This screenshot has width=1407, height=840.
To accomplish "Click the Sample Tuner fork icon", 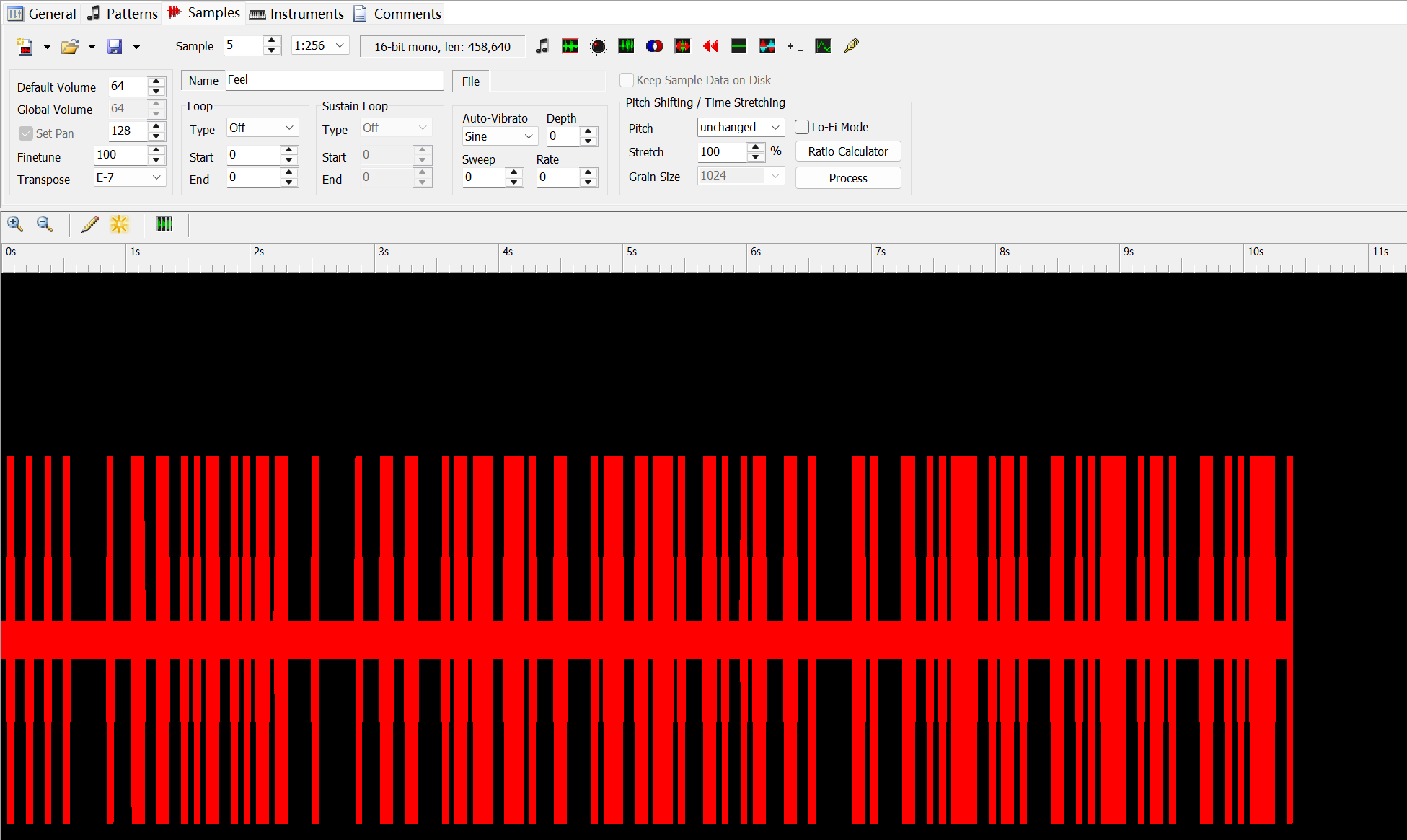I will click(x=851, y=46).
